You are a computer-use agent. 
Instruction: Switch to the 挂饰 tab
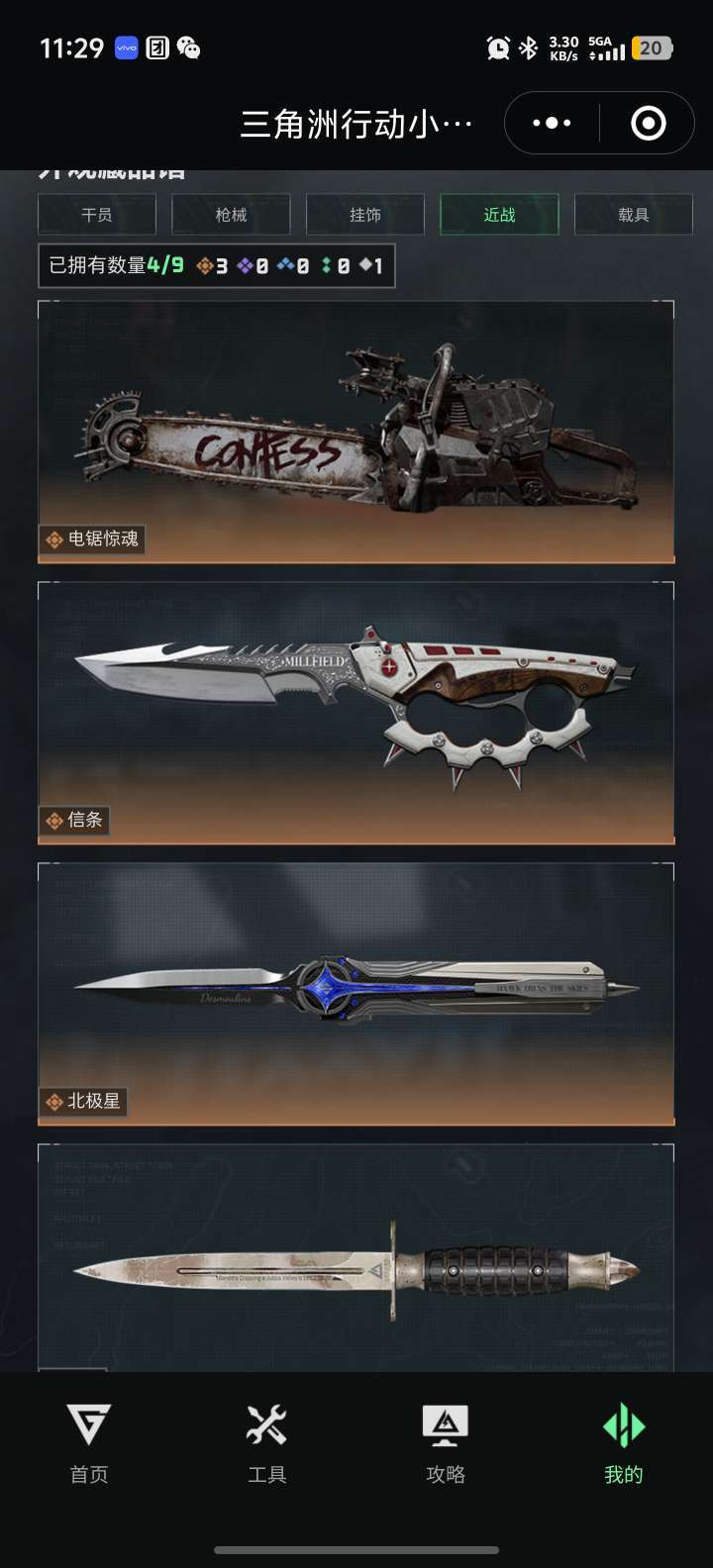[x=365, y=215]
